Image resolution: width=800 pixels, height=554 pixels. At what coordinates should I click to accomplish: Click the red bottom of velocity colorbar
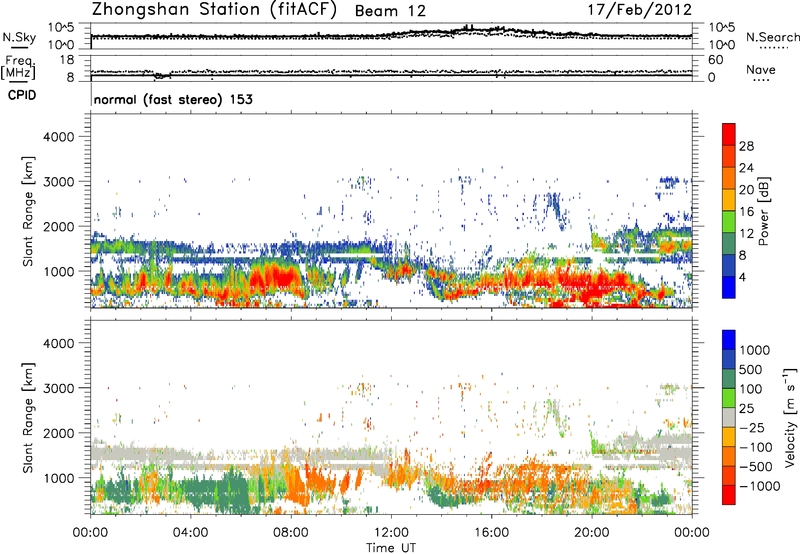coord(729,494)
